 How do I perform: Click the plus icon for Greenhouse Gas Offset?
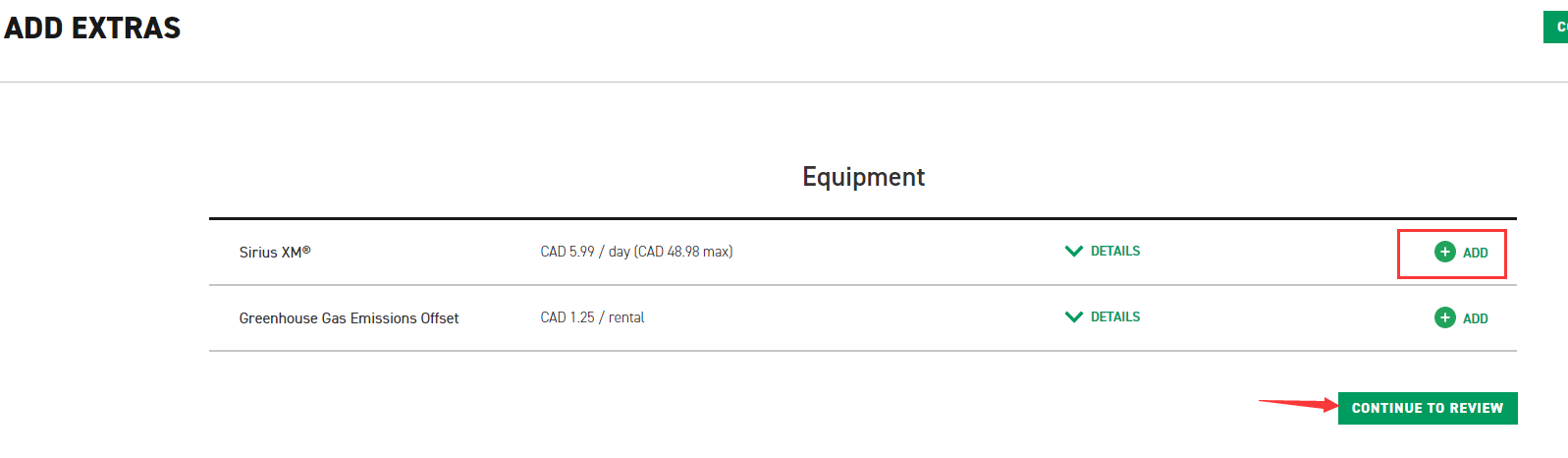(1444, 317)
